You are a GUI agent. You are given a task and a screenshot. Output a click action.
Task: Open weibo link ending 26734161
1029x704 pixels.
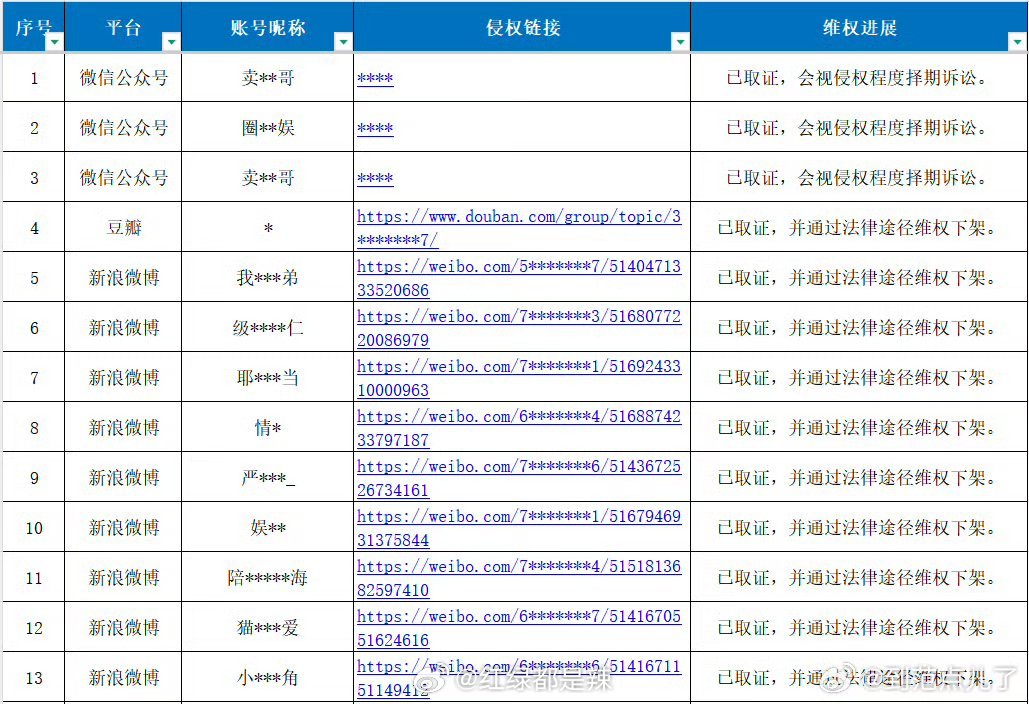click(519, 478)
